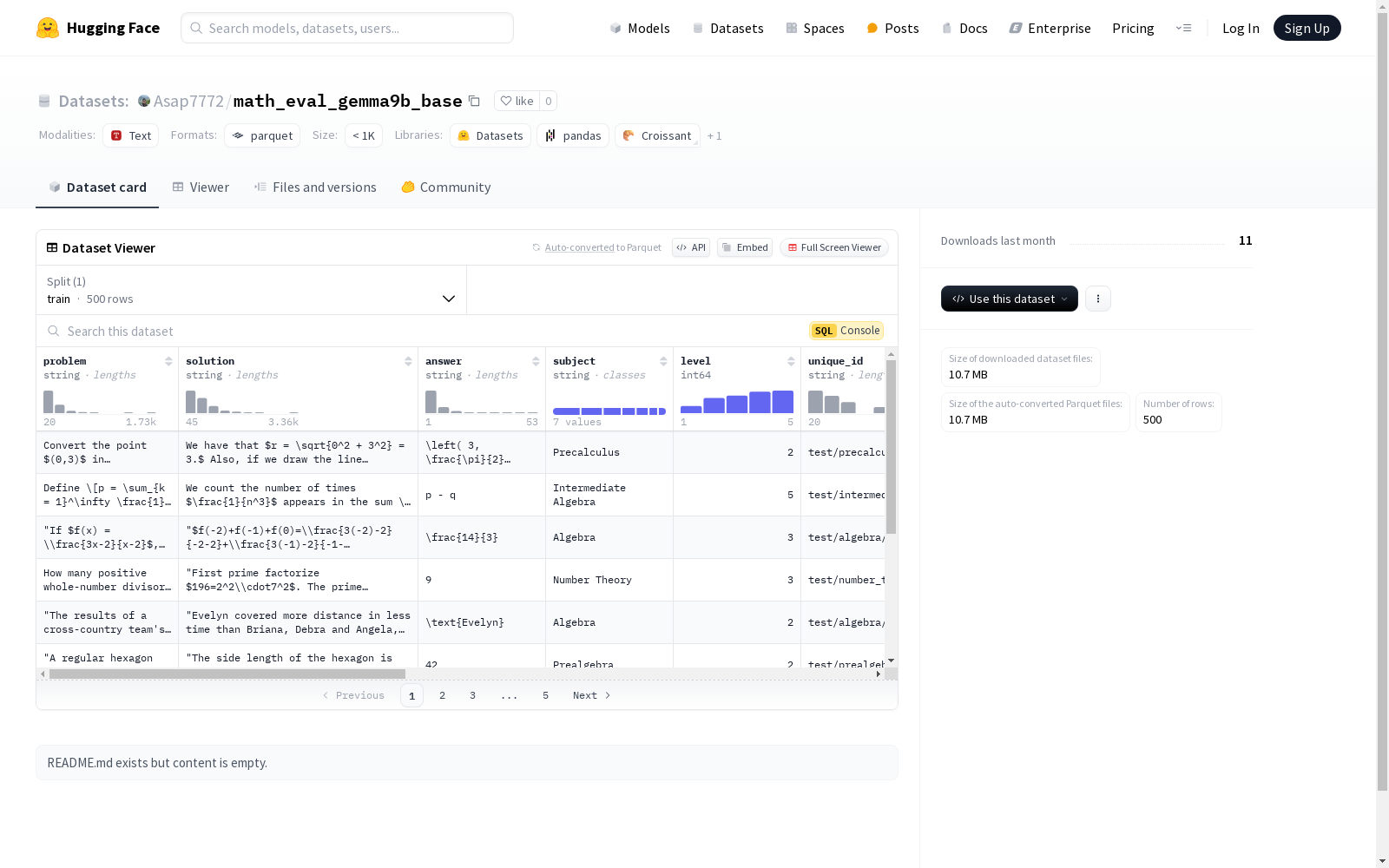The width and height of the screenshot is (1389, 868).
Task: Sort the subject column using its arrows
Action: pos(663,361)
